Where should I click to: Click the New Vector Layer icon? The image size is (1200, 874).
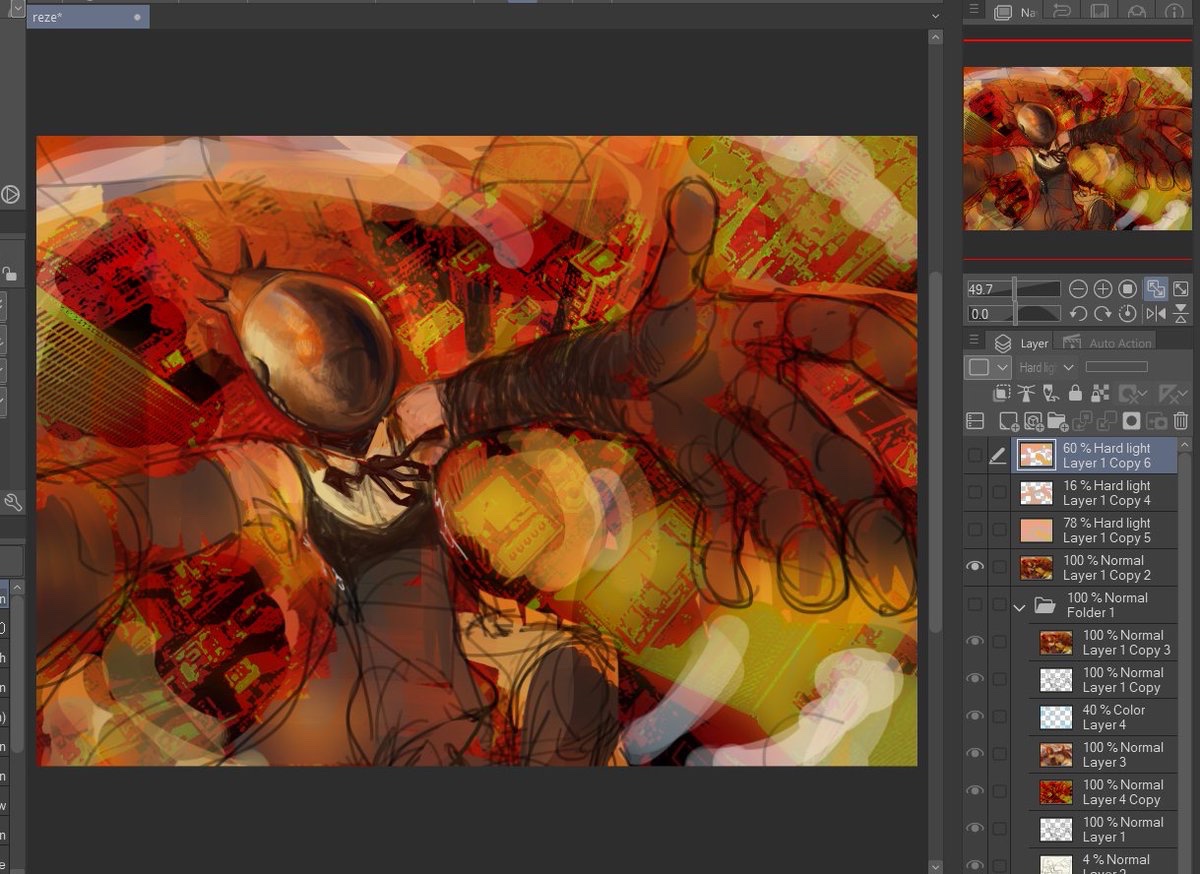pos(1033,422)
